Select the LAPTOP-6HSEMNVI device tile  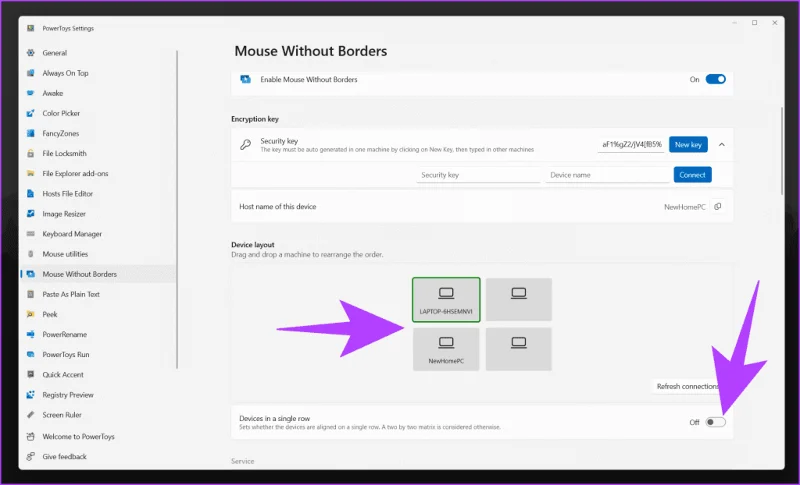click(446, 300)
